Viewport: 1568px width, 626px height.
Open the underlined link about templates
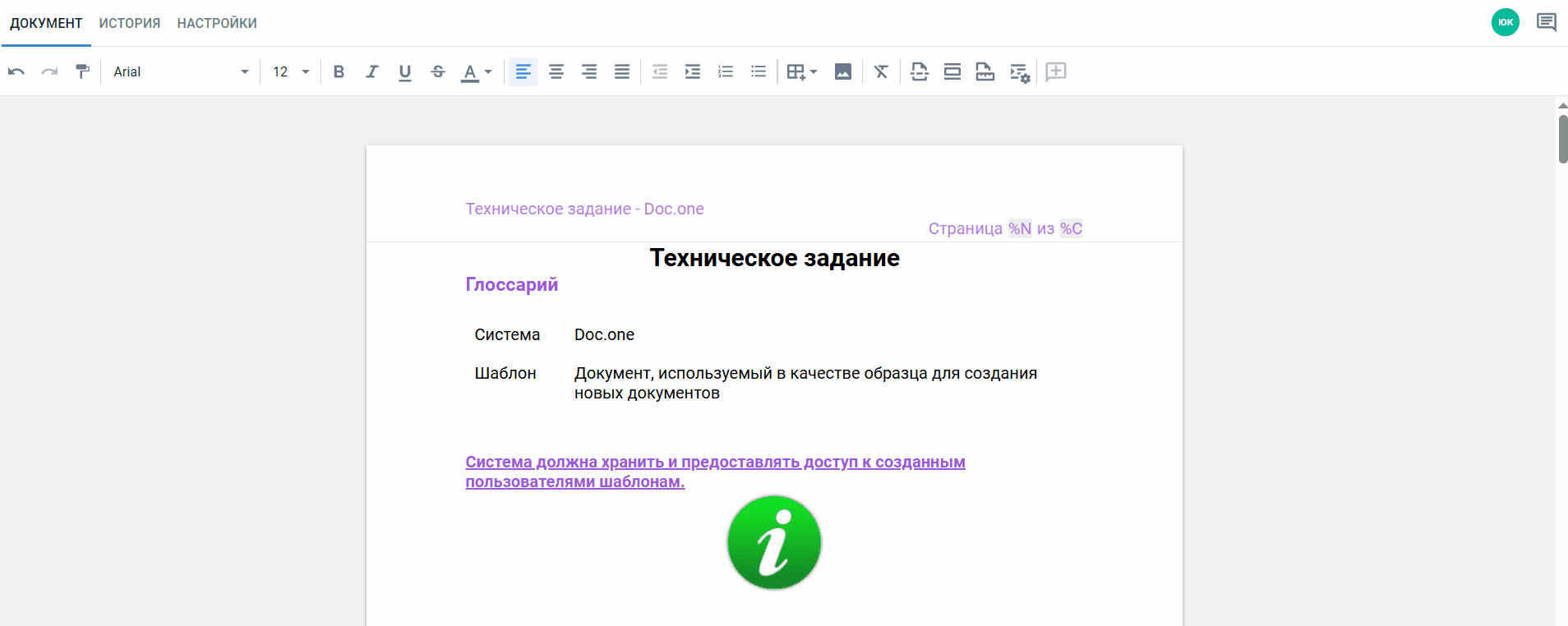[x=715, y=472]
